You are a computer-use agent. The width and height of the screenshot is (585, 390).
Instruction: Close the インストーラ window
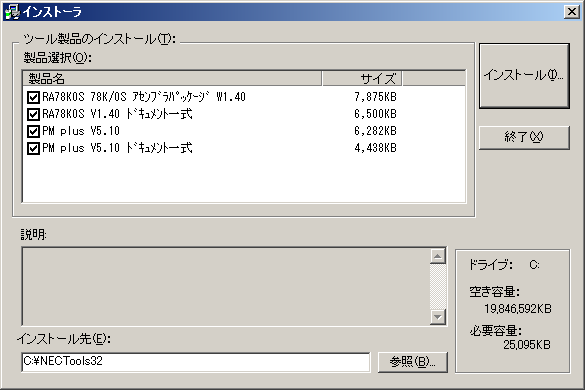point(572,12)
